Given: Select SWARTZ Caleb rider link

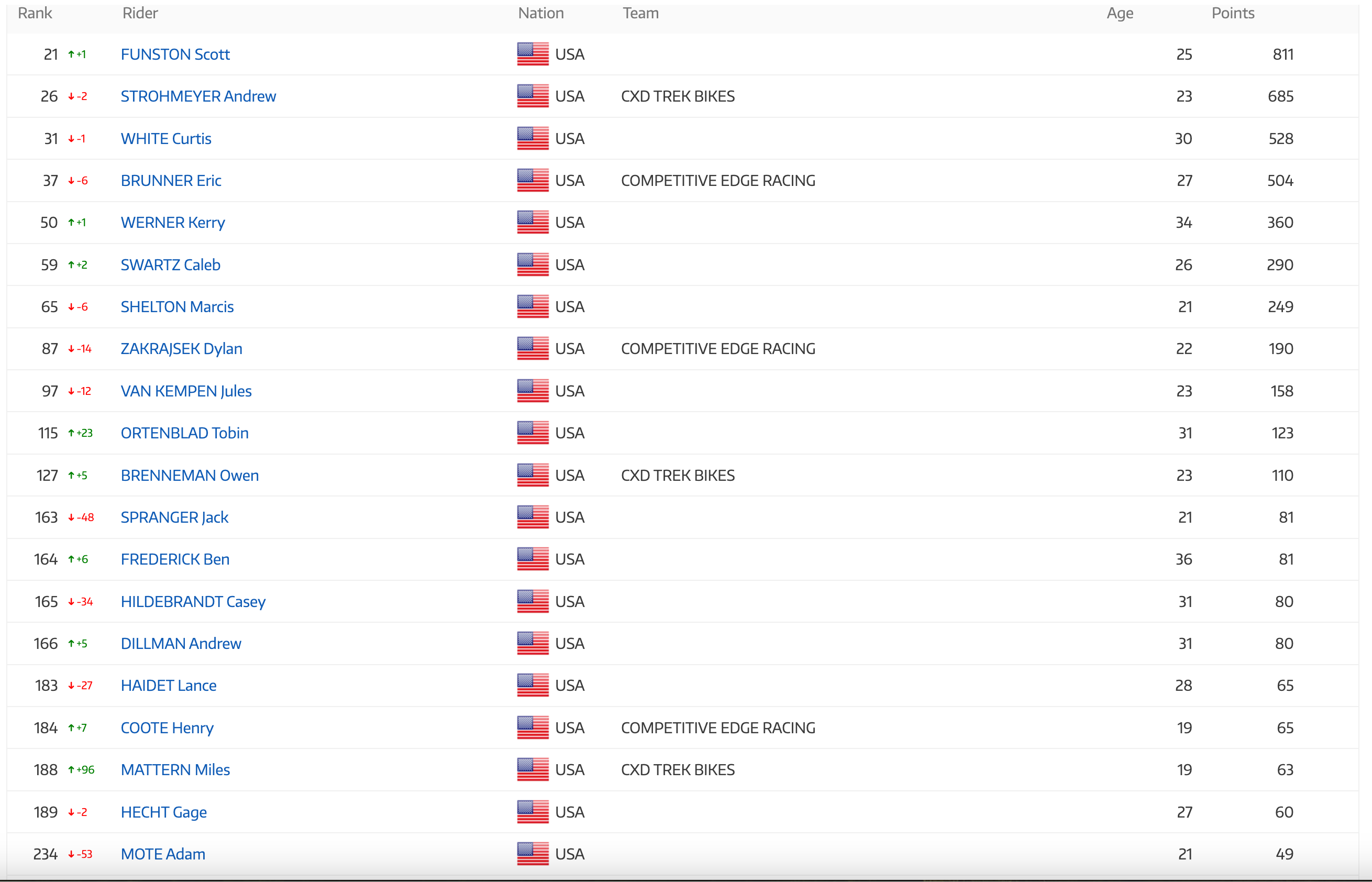Looking at the screenshot, I should coord(170,264).
